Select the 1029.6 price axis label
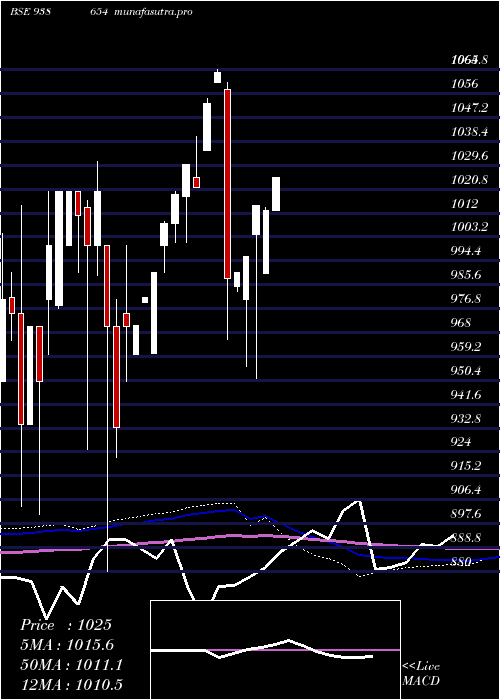 coord(468,156)
